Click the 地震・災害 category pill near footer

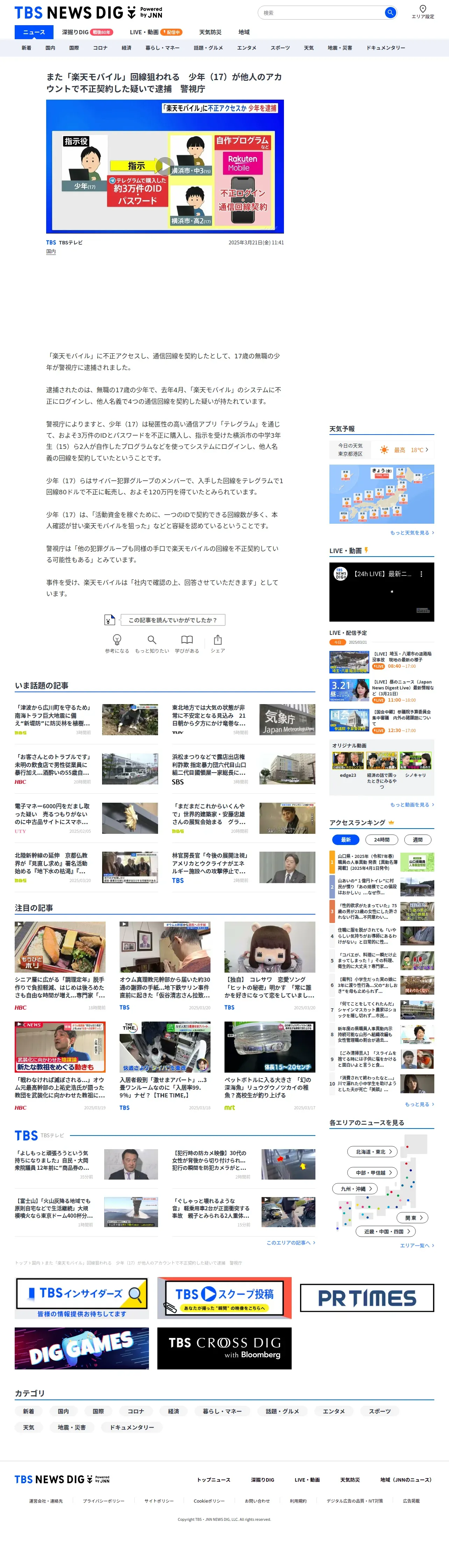coord(72,1427)
